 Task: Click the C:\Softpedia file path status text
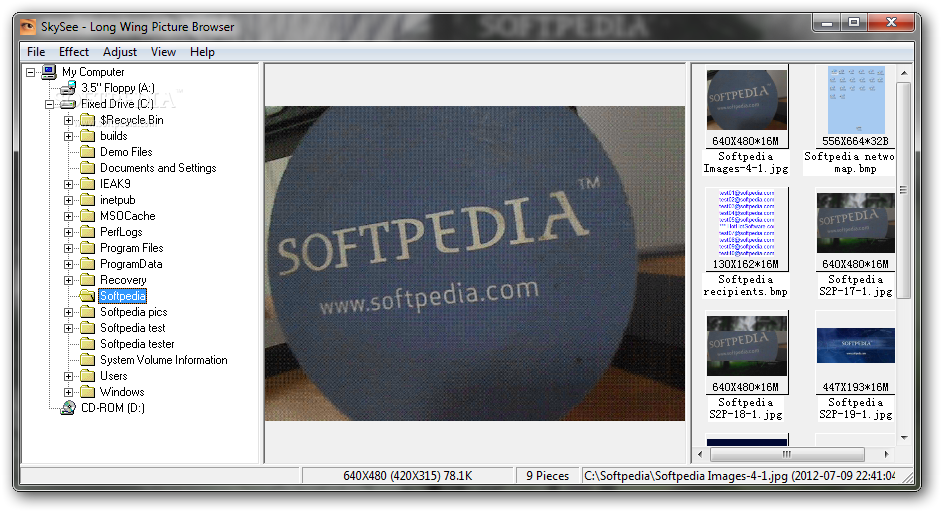point(740,476)
